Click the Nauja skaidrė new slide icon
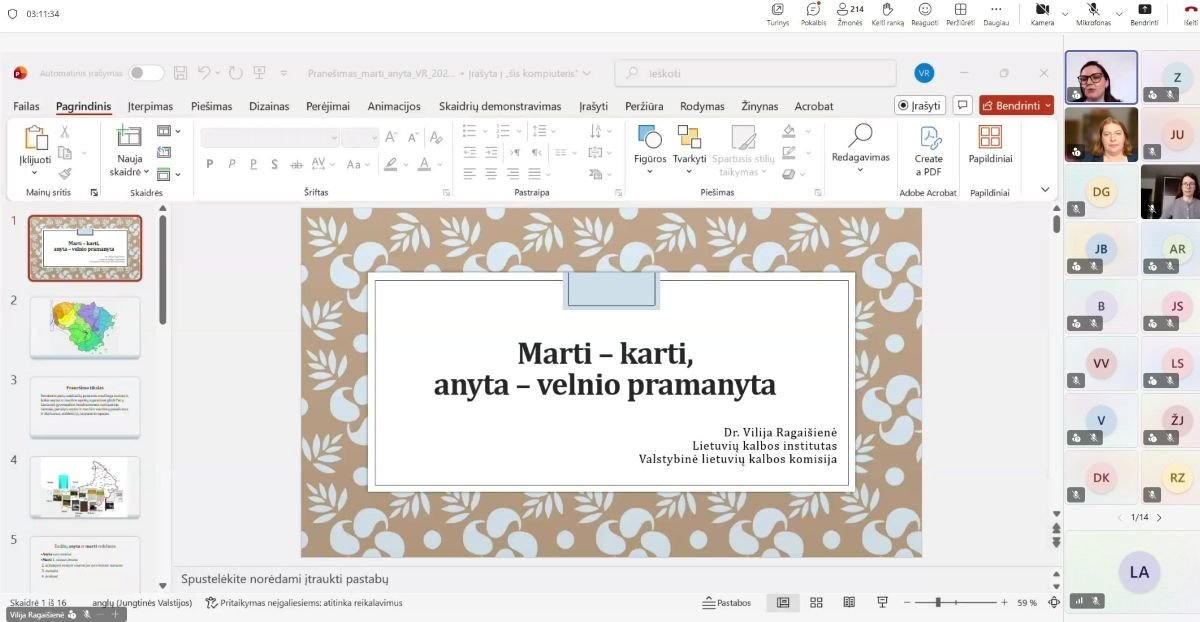1200x622 pixels. 129,137
